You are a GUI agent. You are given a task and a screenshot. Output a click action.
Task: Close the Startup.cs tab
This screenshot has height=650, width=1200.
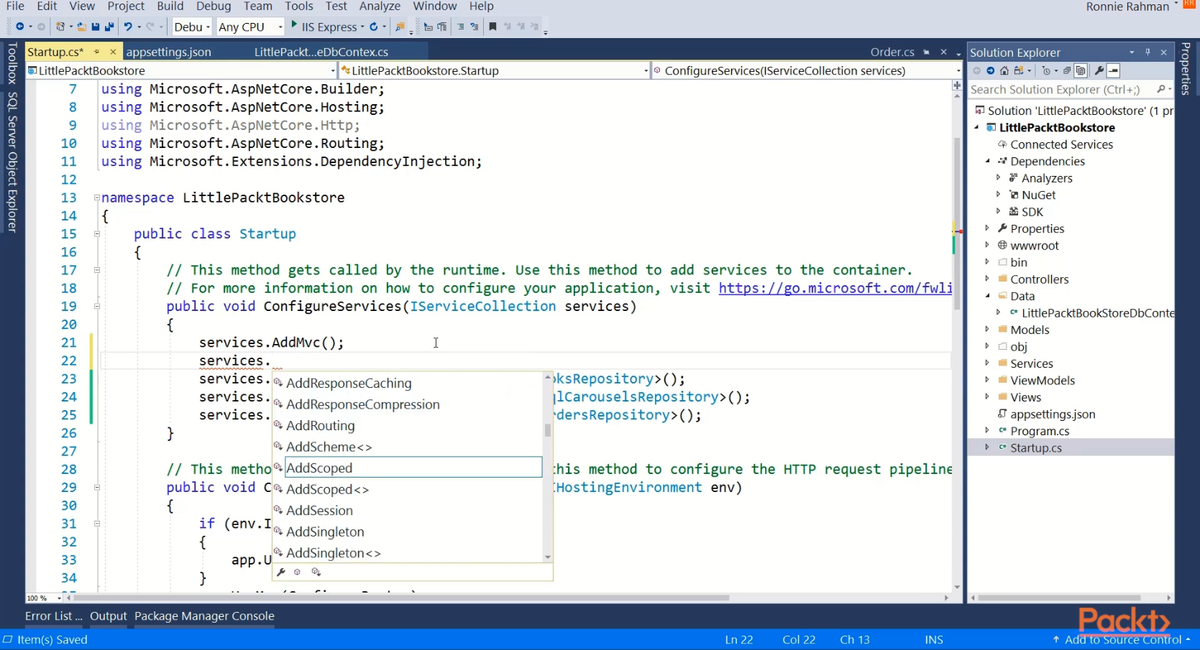113,52
